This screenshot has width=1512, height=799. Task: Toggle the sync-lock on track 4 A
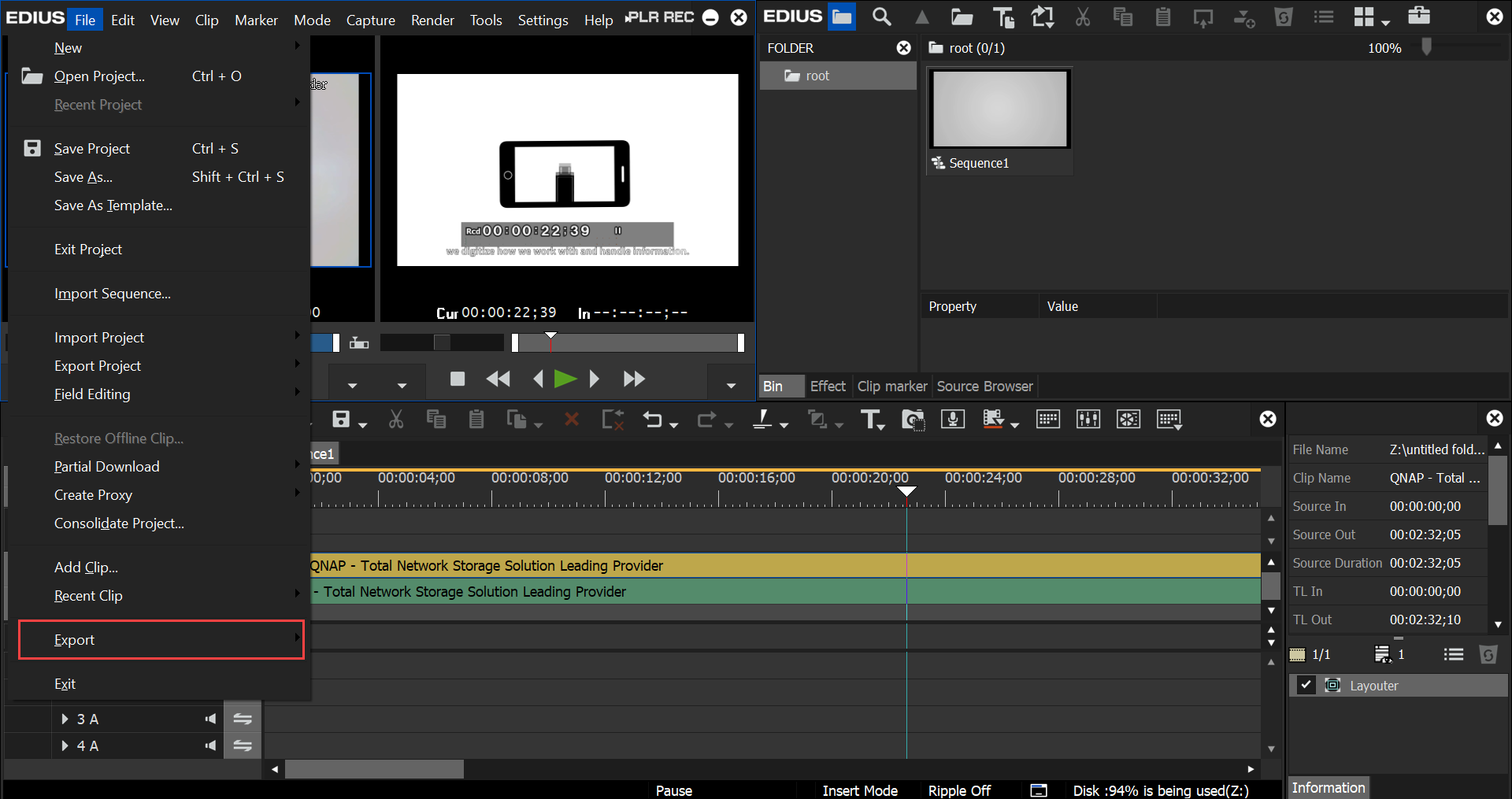pos(243,745)
